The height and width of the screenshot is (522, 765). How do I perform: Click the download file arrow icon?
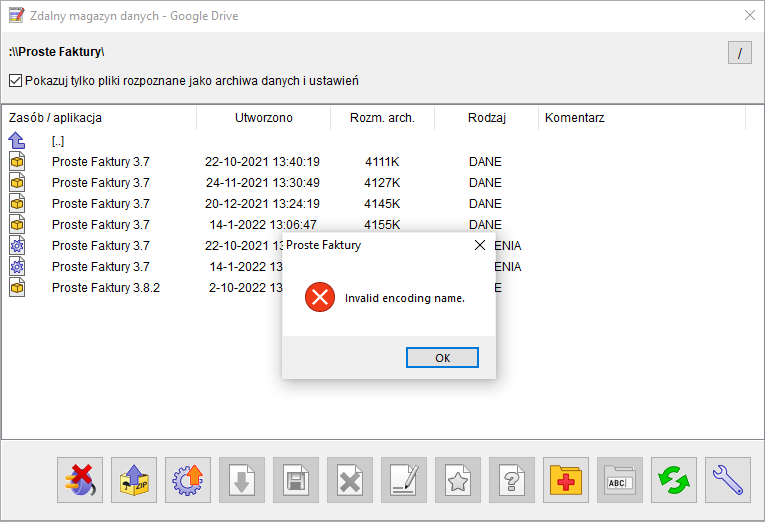[x=242, y=480]
